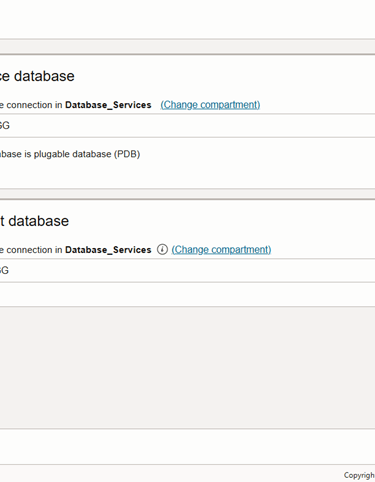Click bold Database_Services in target section
The height and width of the screenshot is (482, 375).
[108, 250]
